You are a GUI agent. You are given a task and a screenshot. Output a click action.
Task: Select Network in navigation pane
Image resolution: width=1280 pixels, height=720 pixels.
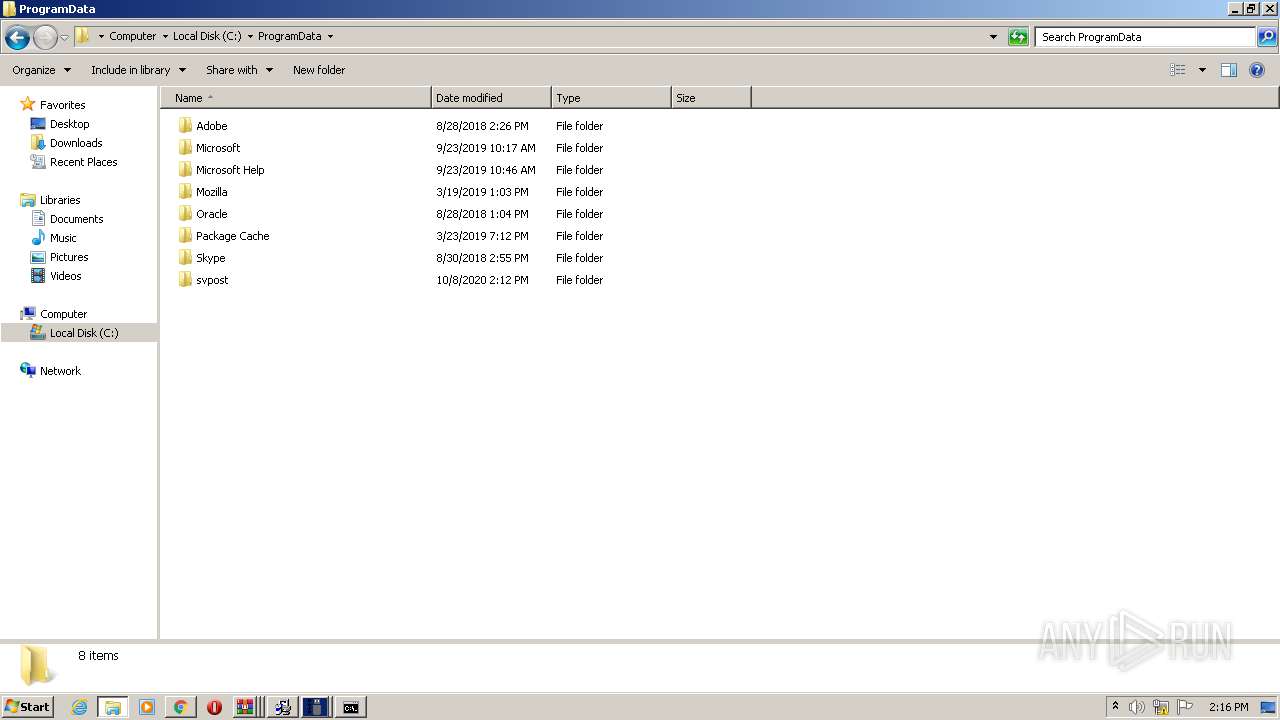pyautogui.click(x=60, y=371)
